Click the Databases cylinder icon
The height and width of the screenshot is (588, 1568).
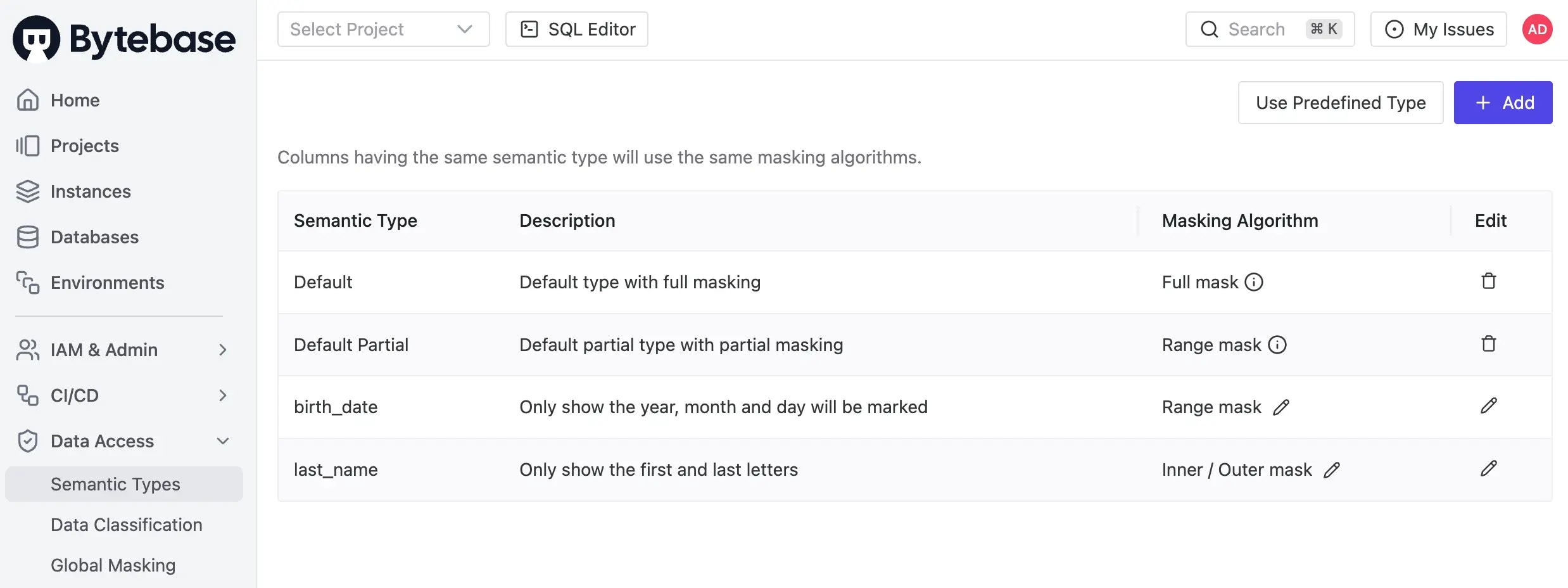(28, 236)
